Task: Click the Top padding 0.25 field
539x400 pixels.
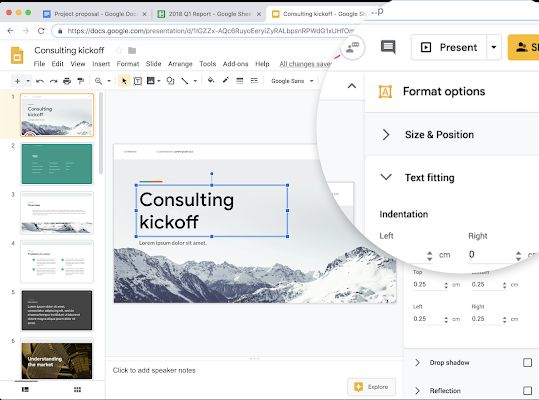Action: click(427, 285)
